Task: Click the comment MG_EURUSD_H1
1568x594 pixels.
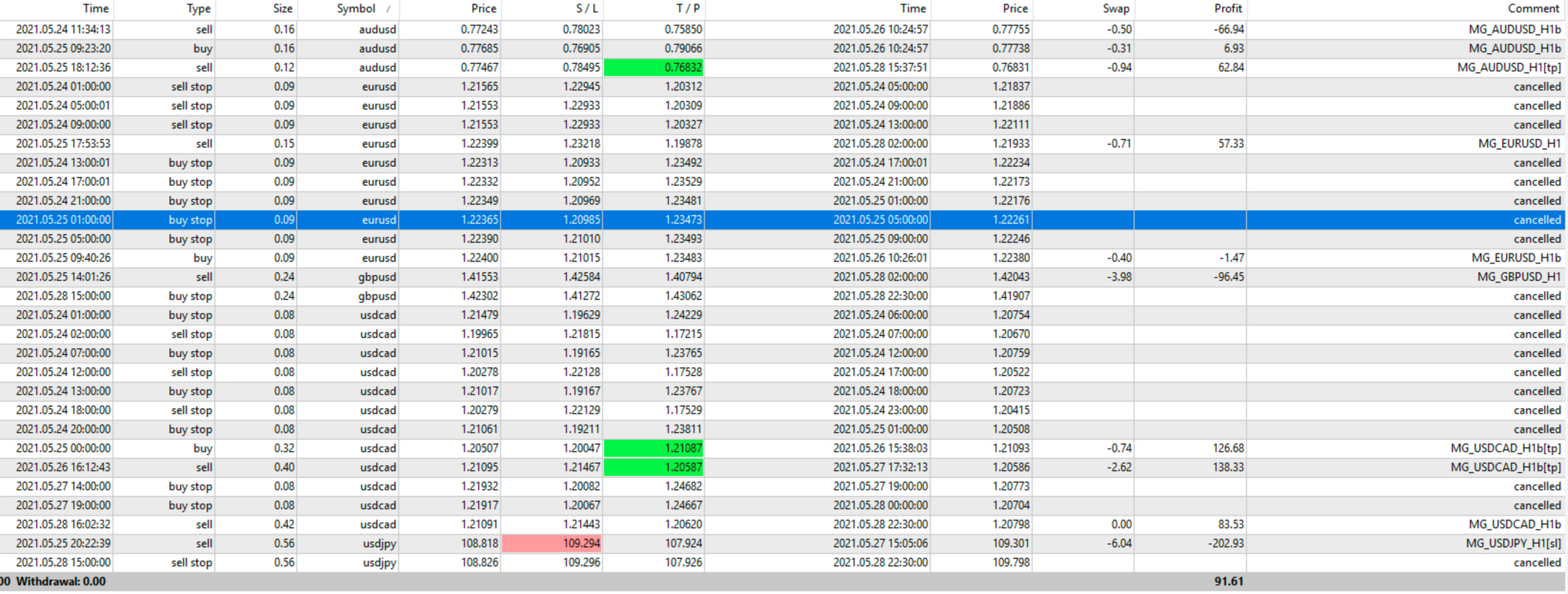Action: coord(1520,144)
